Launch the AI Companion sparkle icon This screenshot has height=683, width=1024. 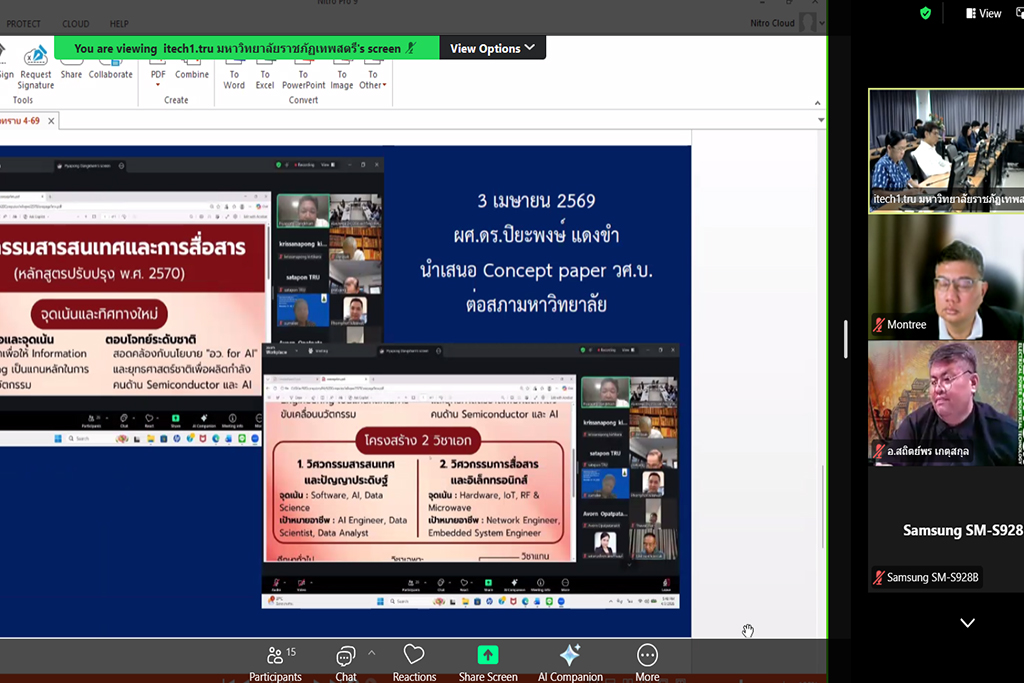570,656
